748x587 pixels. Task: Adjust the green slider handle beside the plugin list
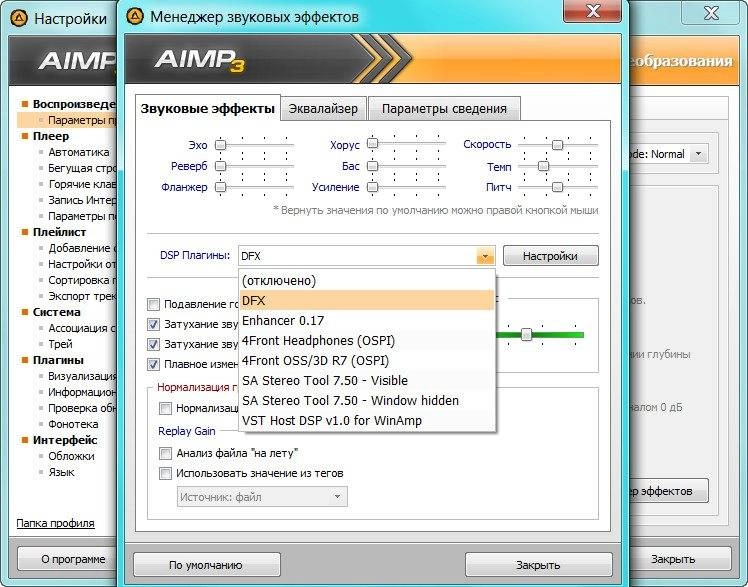[x=526, y=334]
